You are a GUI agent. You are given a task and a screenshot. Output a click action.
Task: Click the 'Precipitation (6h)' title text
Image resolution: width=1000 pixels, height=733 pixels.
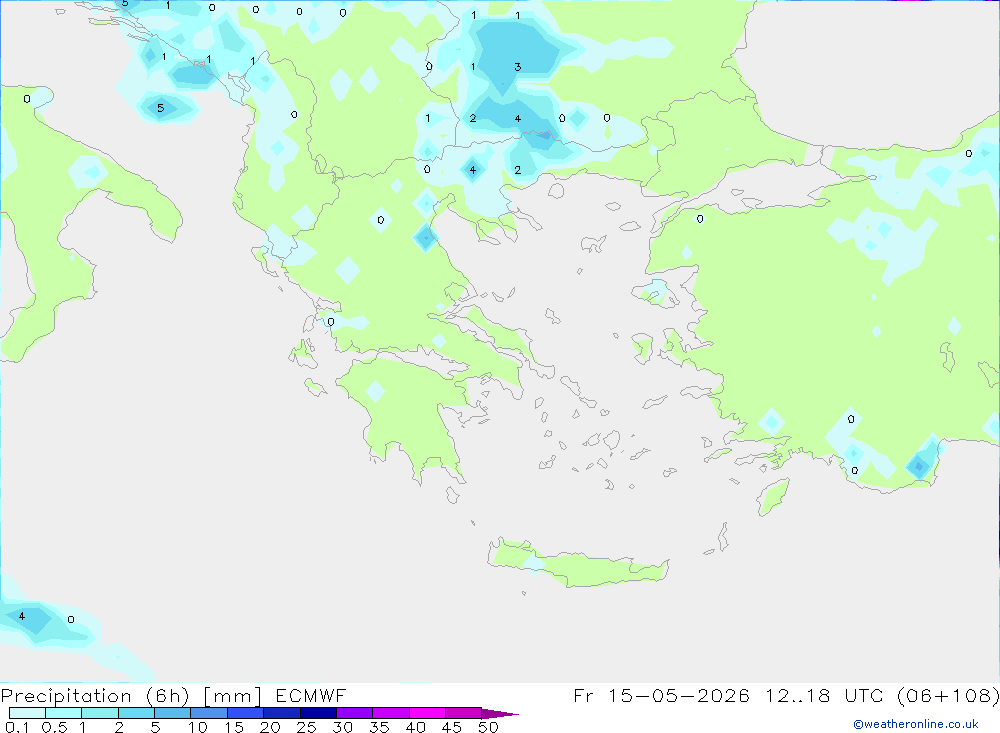(x=95, y=696)
